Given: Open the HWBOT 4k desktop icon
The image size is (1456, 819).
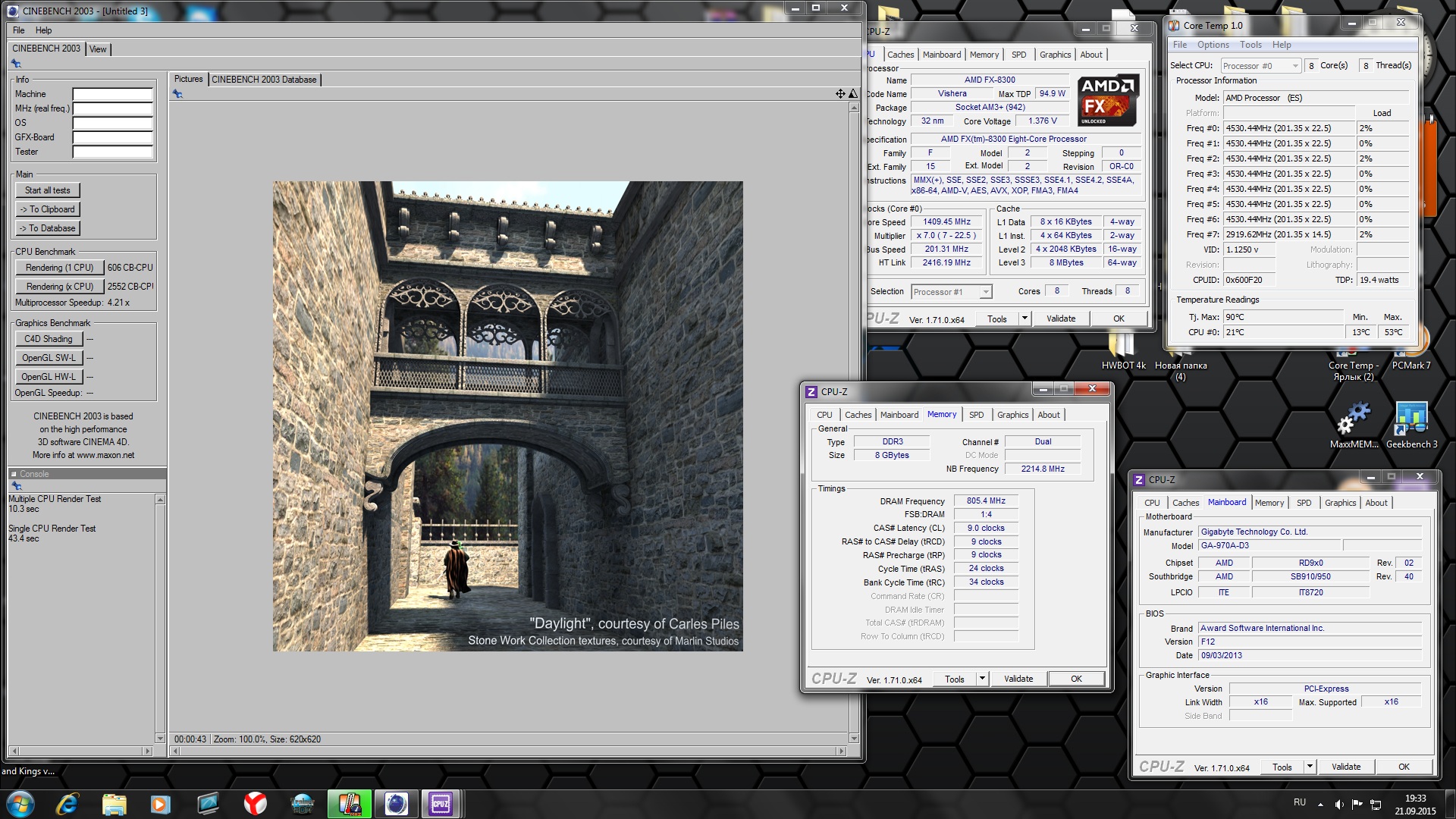Looking at the screenshot, I should (1123, 353).
